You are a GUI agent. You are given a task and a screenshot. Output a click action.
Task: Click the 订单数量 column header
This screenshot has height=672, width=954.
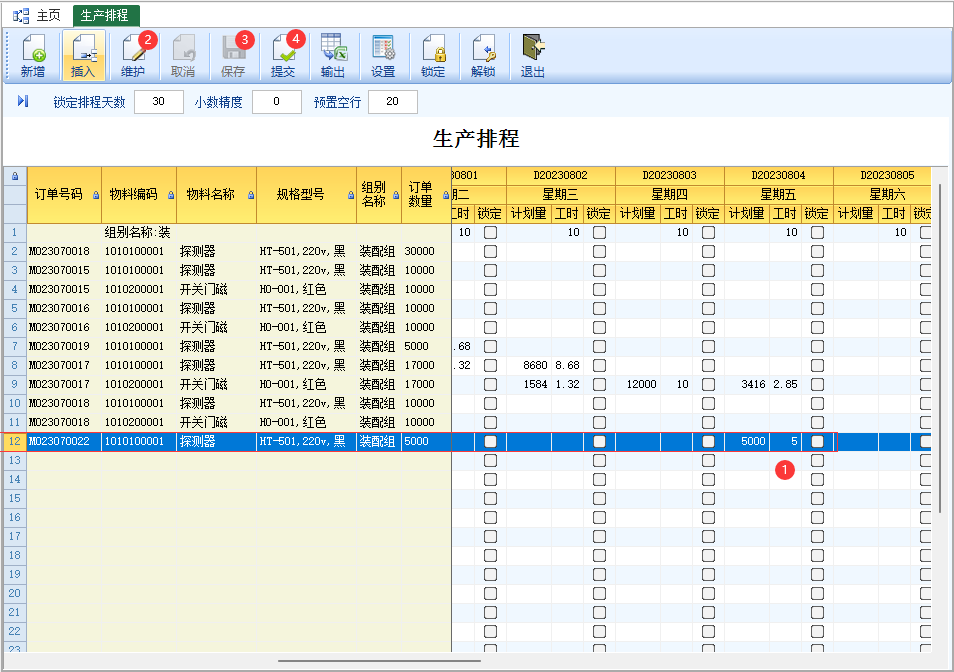pos(426,195)
